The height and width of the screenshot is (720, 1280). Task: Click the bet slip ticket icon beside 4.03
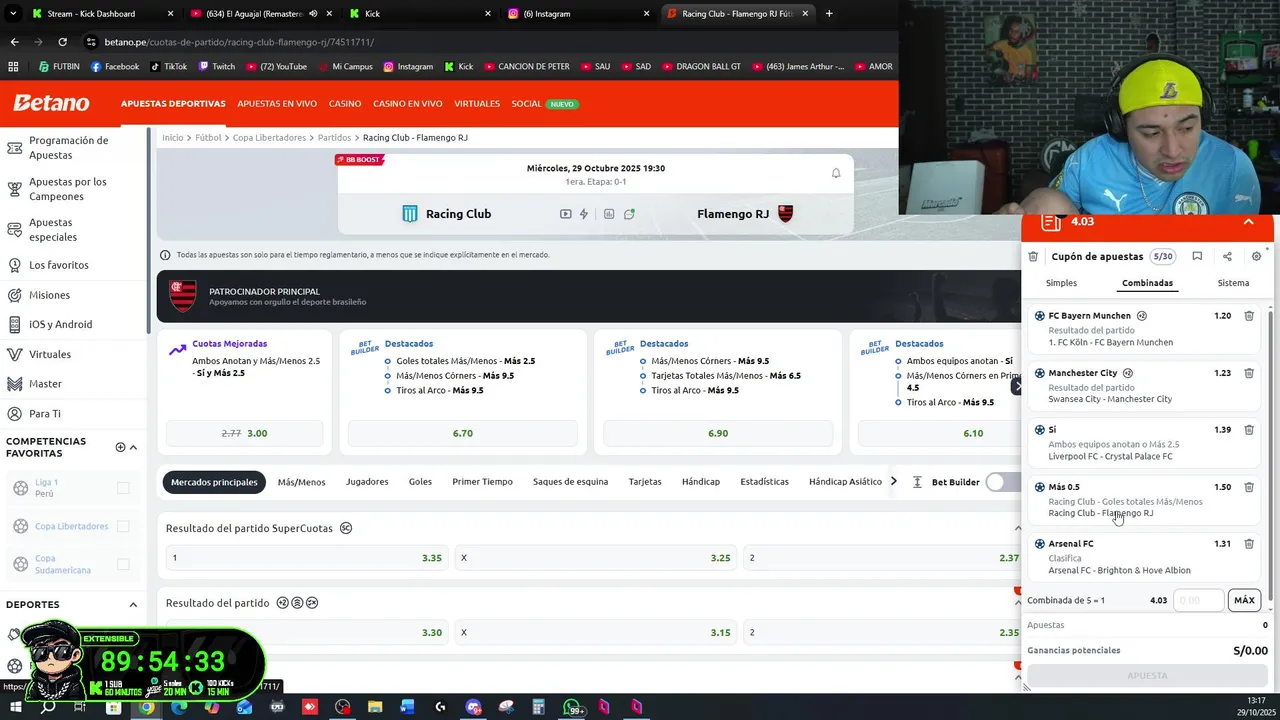[x=1051, y=222]
